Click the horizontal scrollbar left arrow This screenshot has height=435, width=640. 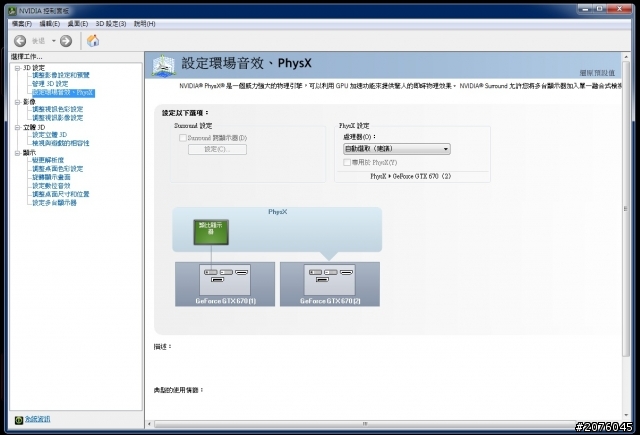pos(149,424)
